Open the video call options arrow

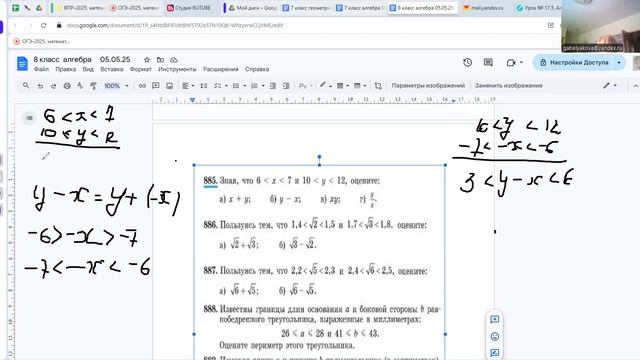point(521,62)
